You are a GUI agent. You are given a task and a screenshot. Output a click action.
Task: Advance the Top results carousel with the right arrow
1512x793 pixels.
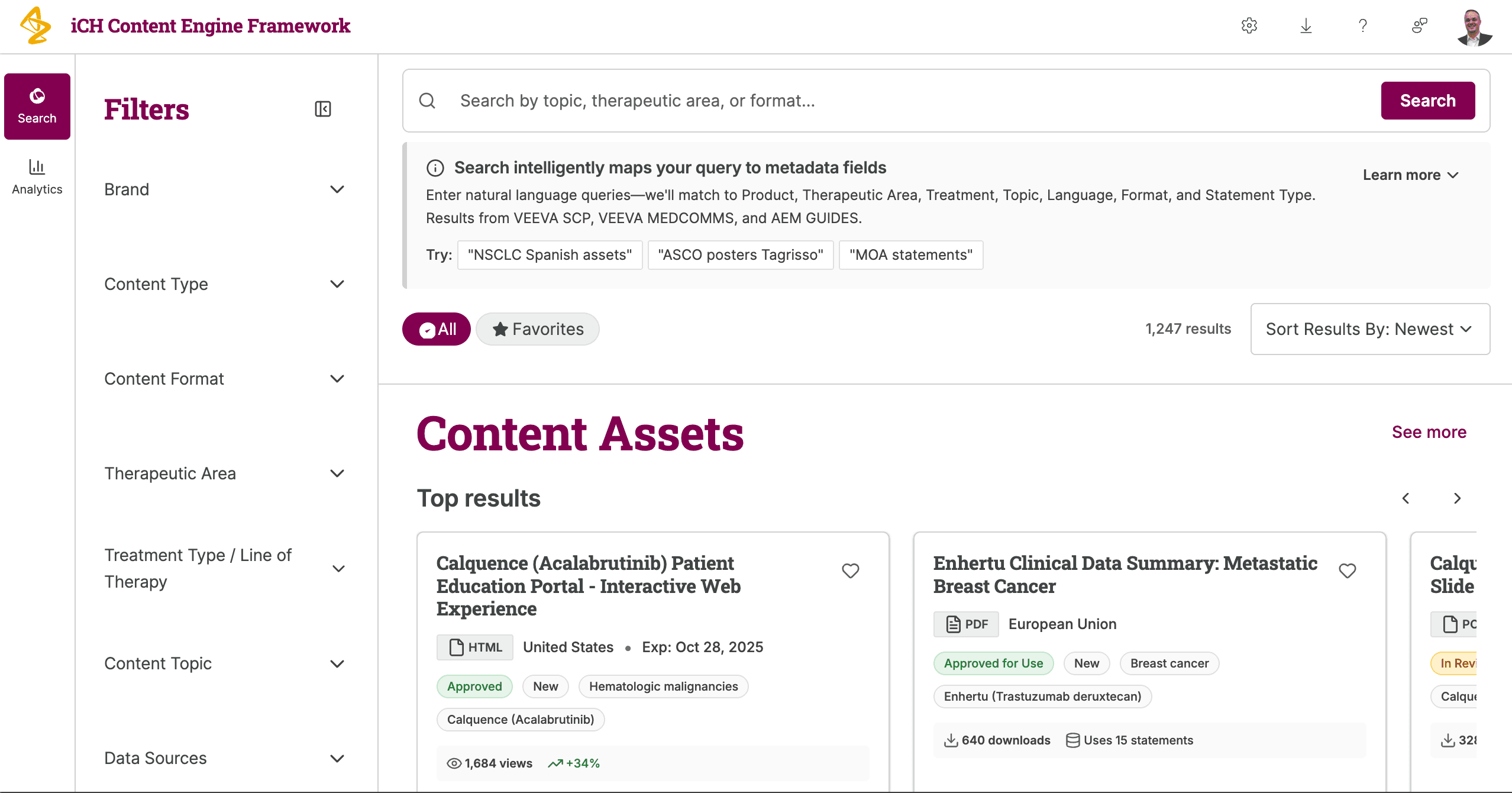[1456, 498]
